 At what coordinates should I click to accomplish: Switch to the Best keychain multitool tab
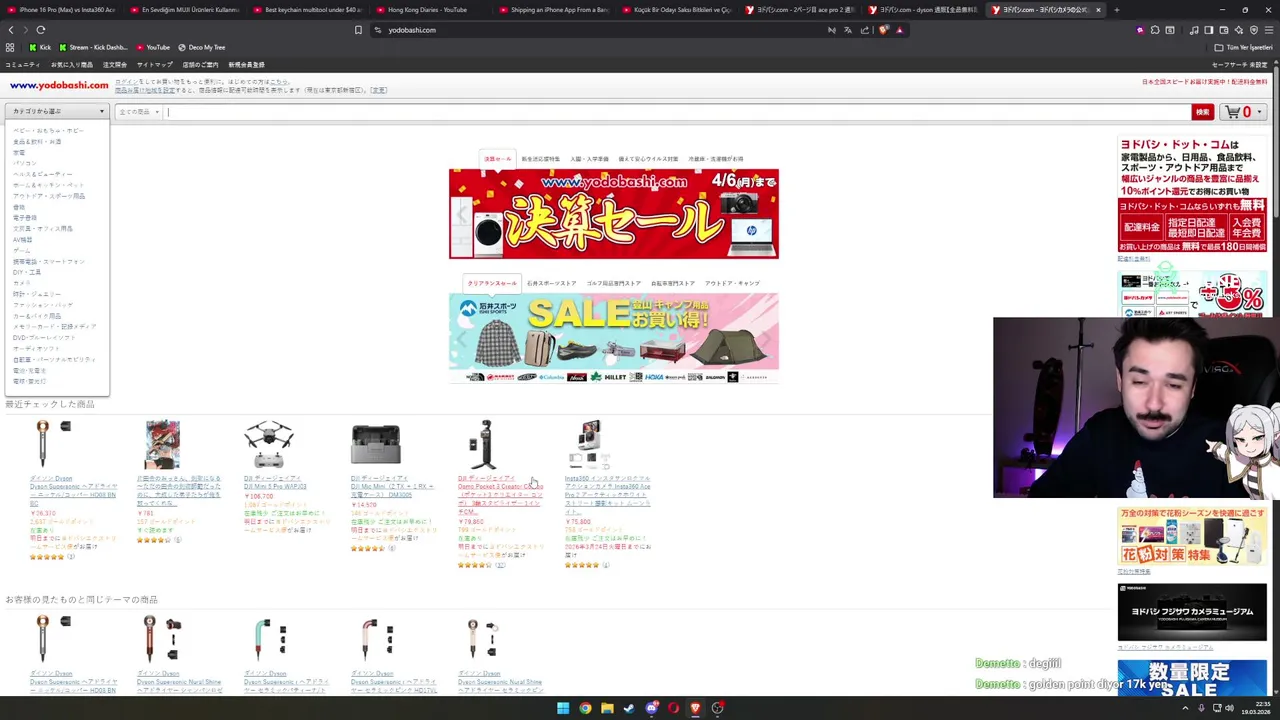tap(305, 10)
